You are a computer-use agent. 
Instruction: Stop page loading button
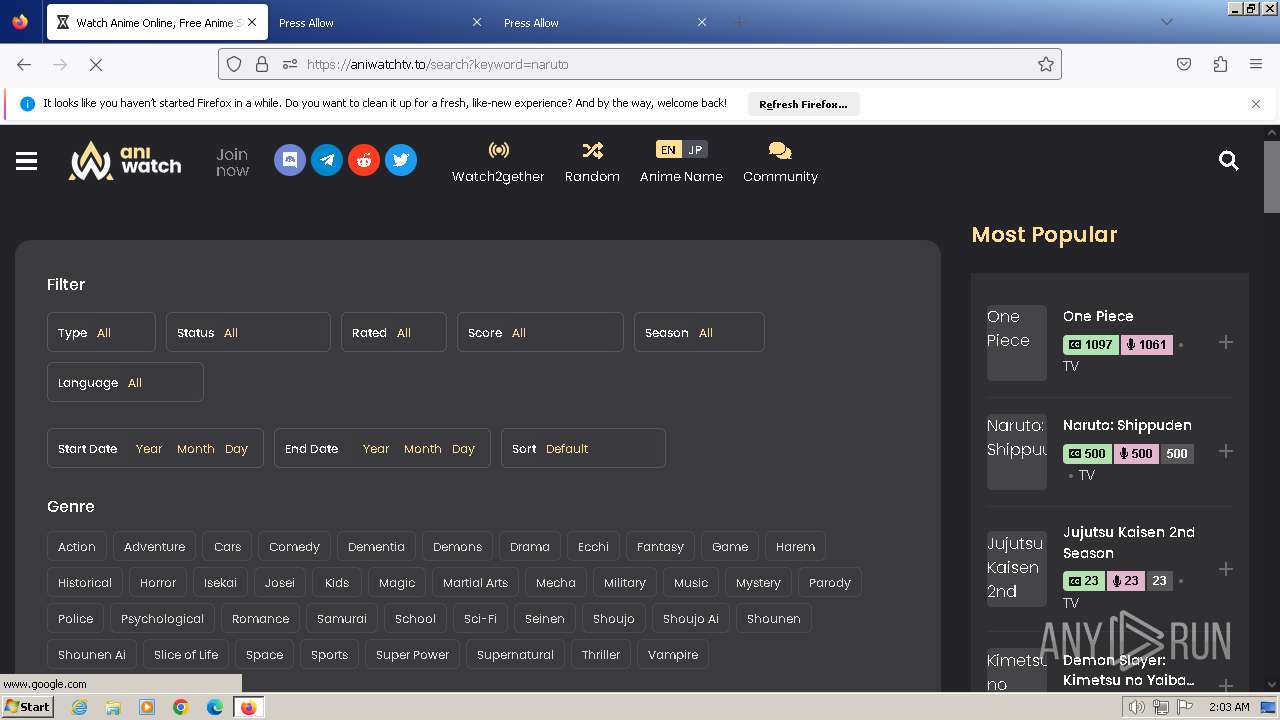point(96,64)
